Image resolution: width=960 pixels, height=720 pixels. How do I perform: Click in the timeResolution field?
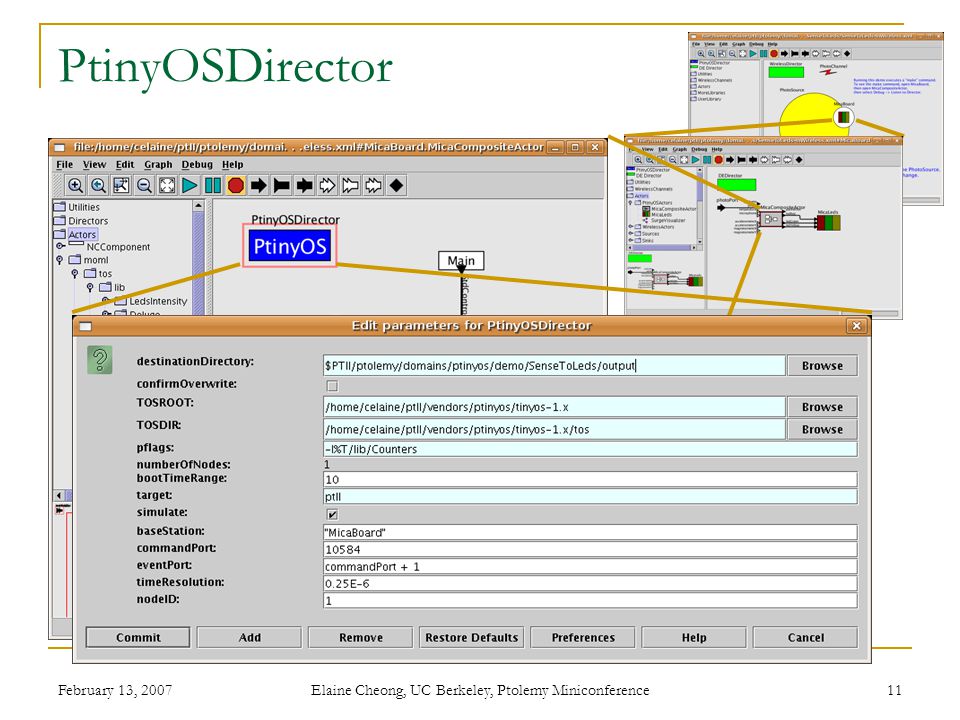coord(590,583)
